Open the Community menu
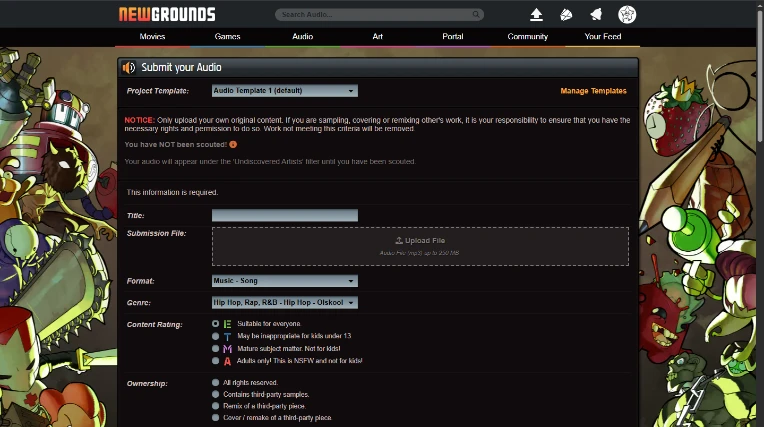This screenshot has height=427, width=764. click(x=528, y=37)
